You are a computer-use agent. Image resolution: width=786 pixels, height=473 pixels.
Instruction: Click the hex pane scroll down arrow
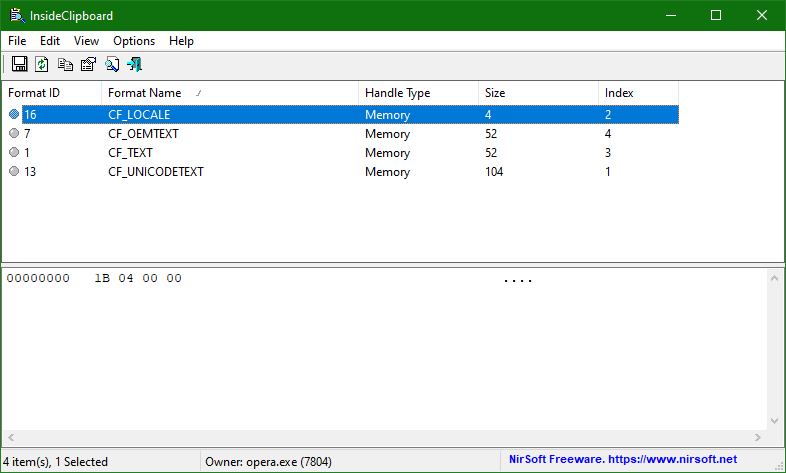coord(774,421)
